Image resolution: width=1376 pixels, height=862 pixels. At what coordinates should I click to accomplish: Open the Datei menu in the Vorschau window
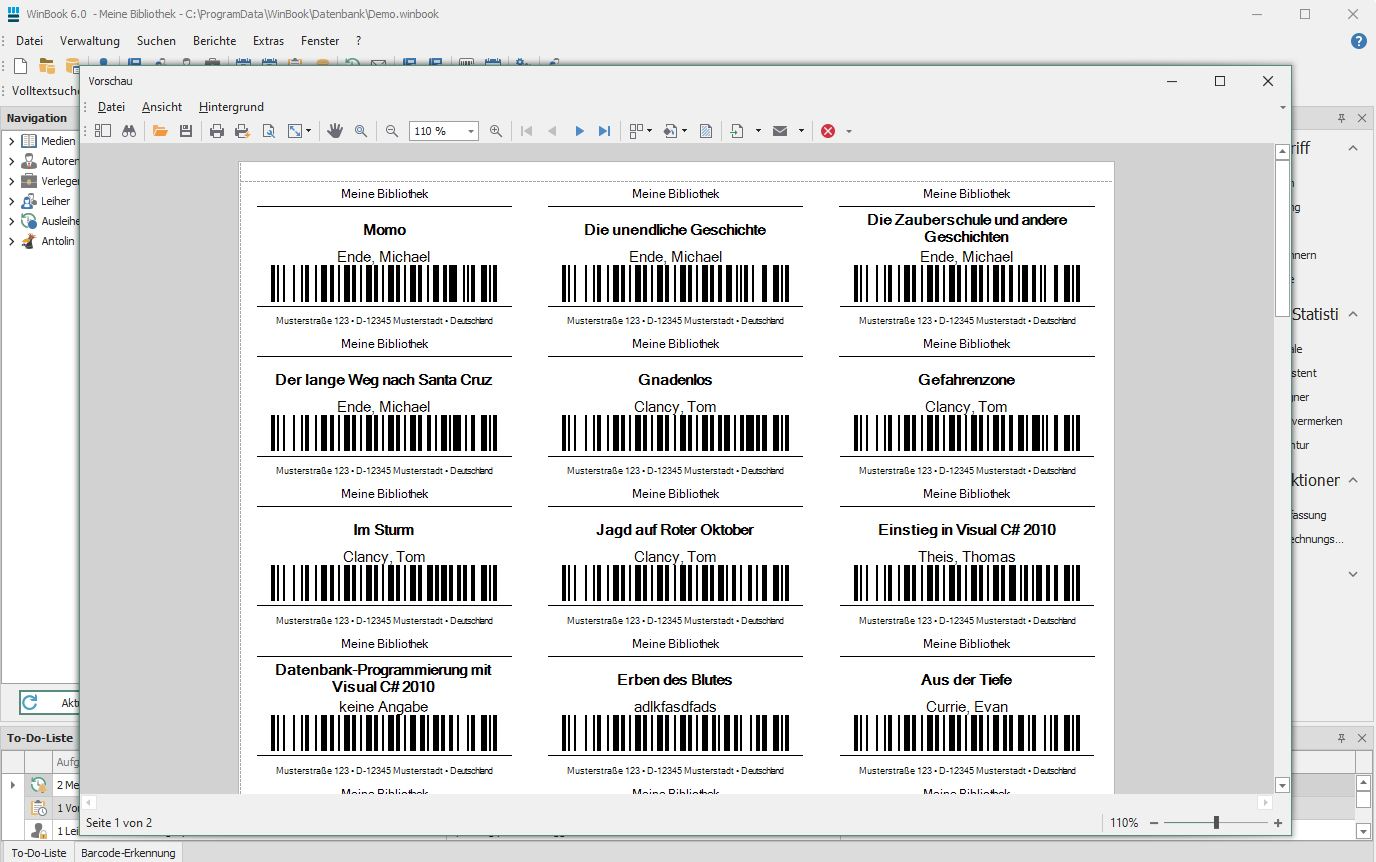111,107
